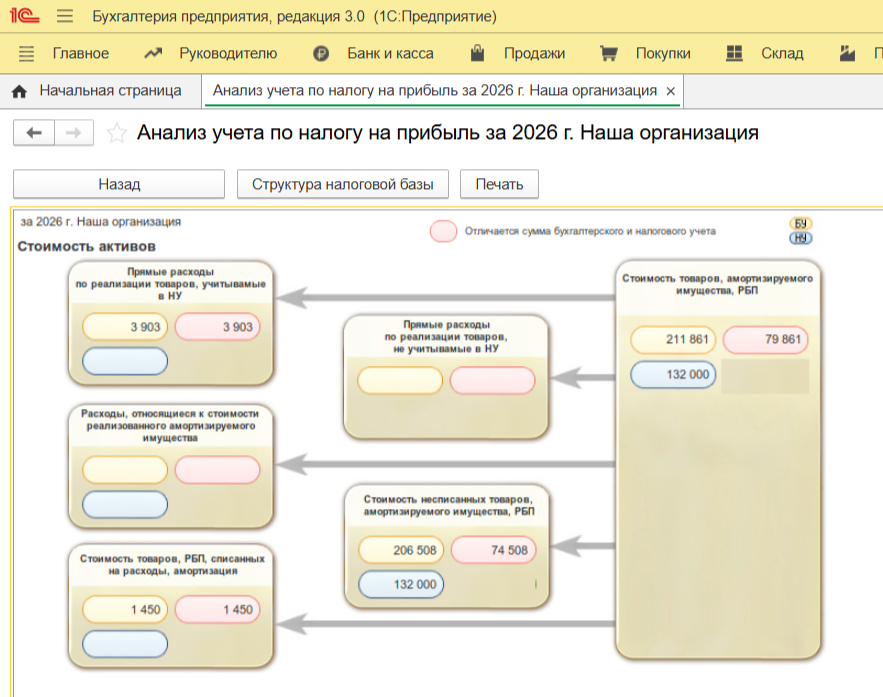883x697 pixels.
Task: Click the pink 74 508 value
Action: (x=494, y=550)
